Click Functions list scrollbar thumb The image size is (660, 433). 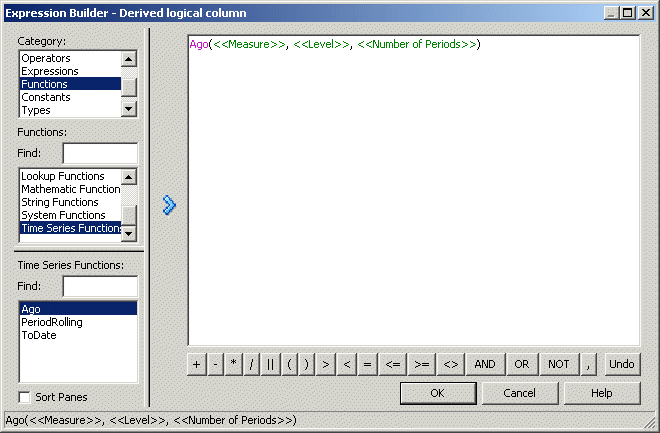[x=129, y=215]
